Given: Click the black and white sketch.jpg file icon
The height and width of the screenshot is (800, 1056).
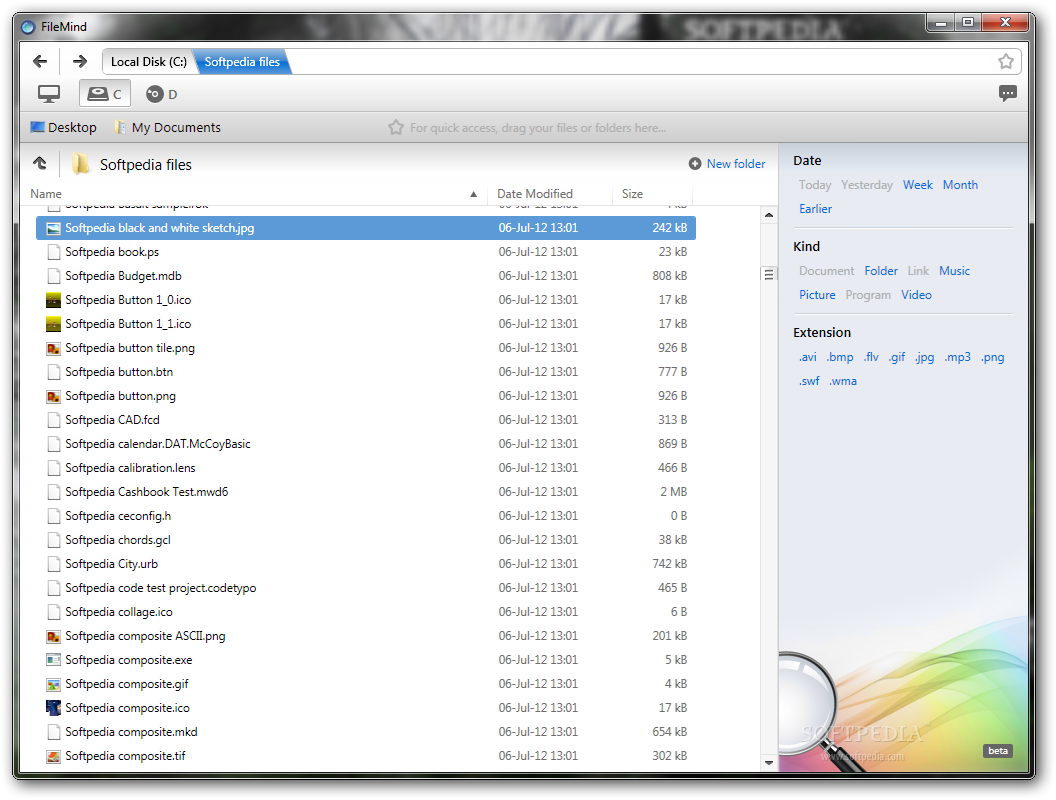Looking at the screenshot, I should coord(53,228).
